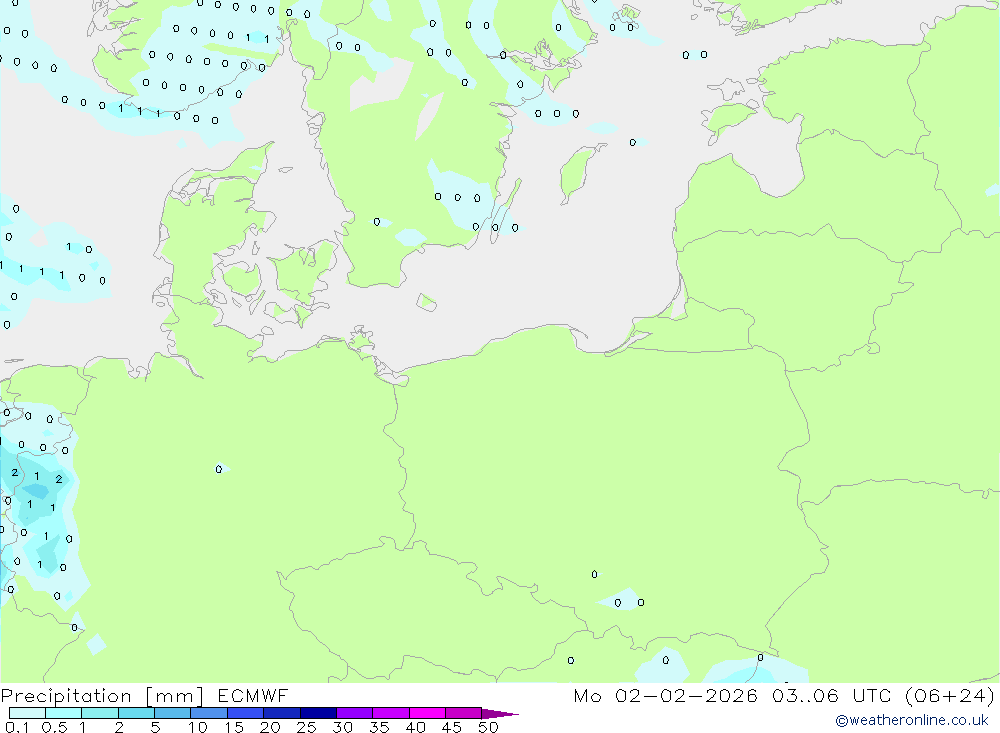This screenshot has width=1000, height=733.
Task: Click the '03..06 UTC' time text
Action: pos(832,695)
